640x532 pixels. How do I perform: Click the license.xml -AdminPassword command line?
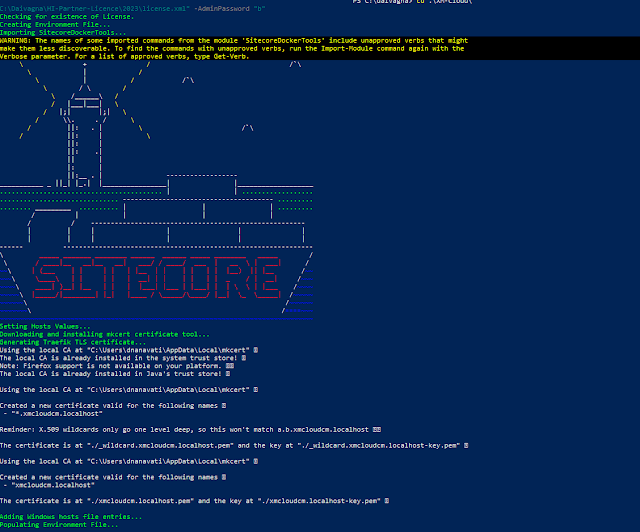coord(133,9)
